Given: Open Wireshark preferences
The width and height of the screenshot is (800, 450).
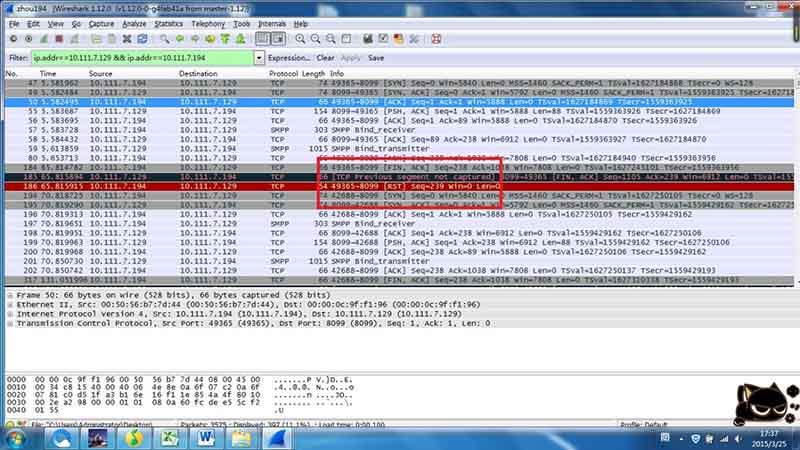Looking at the screenshot, I should pyautogui.click(x=414, y=39).
